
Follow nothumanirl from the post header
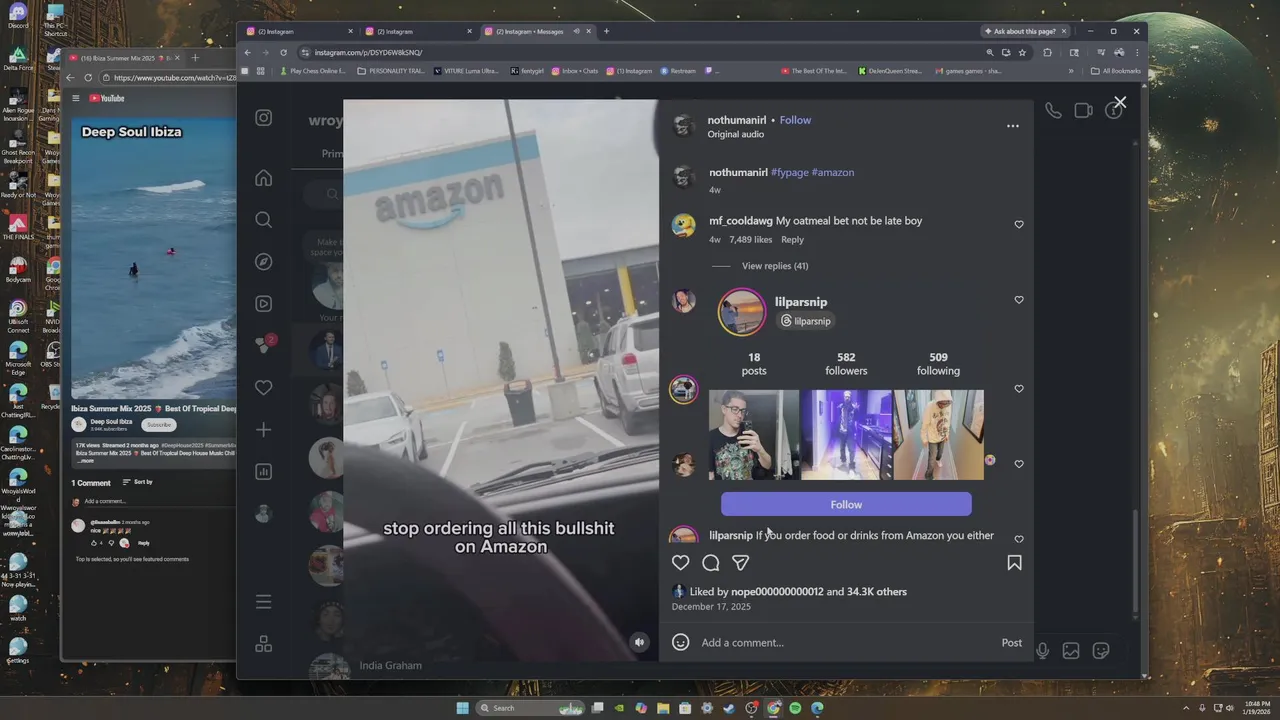coord(795,120)
